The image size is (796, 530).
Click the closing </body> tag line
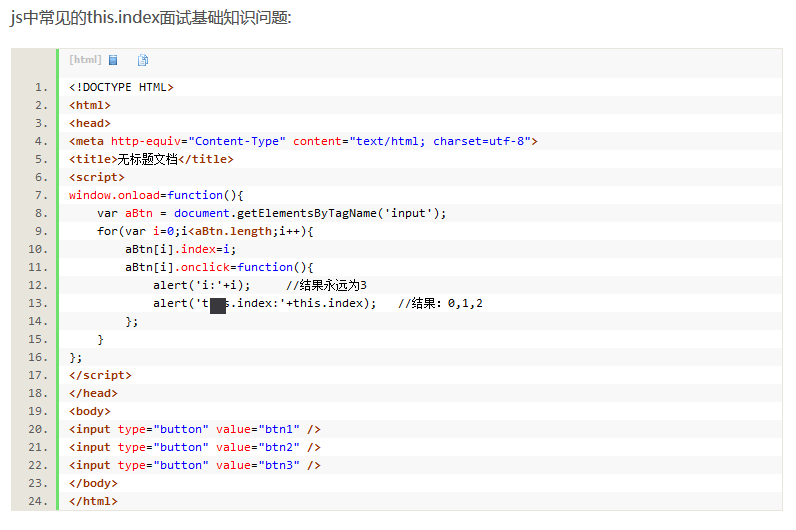pyautogui.click(x=93, y=483)
